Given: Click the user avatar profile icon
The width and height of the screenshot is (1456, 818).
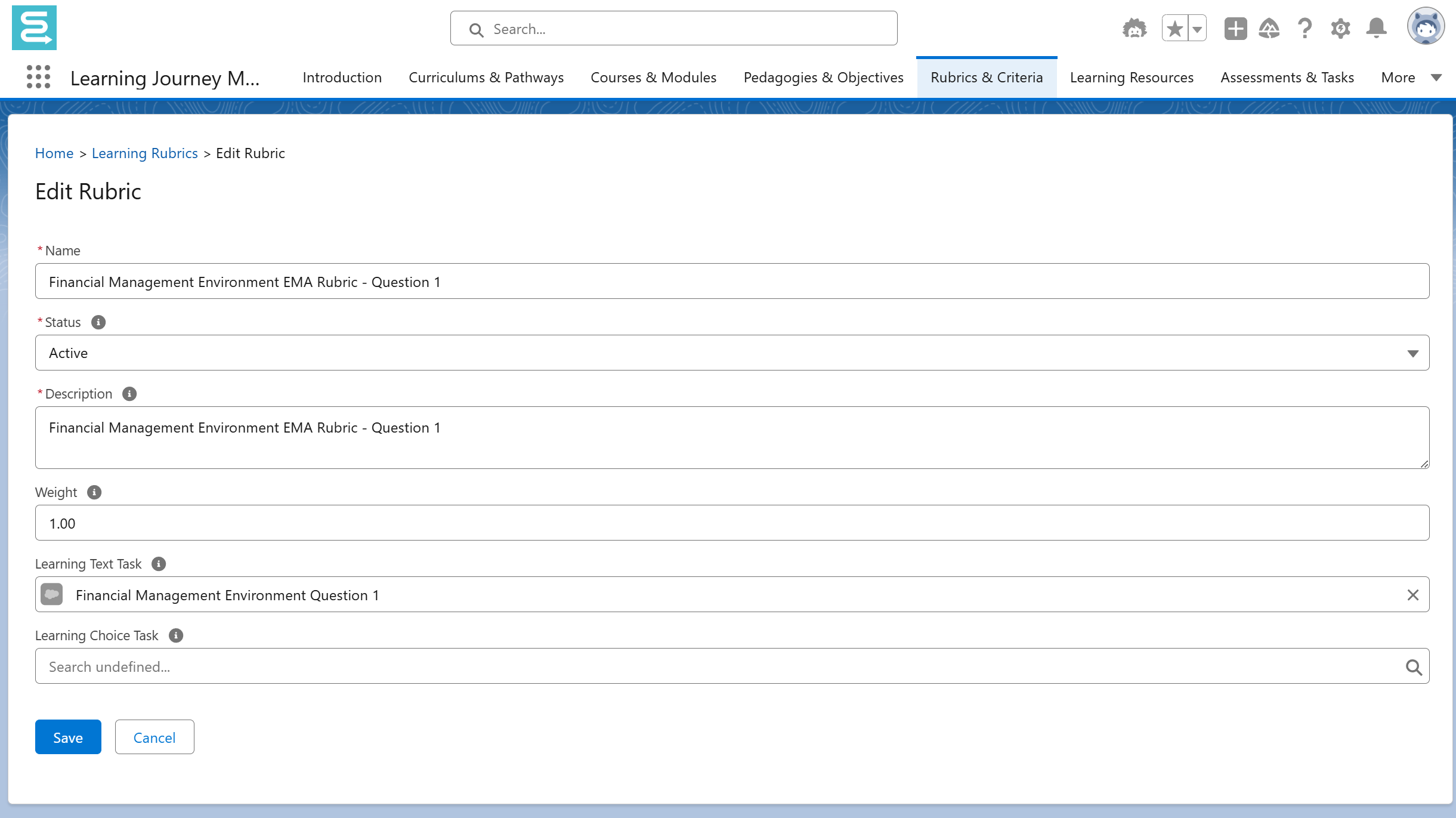Looking at the screenshot, I should pos(1426,27).
